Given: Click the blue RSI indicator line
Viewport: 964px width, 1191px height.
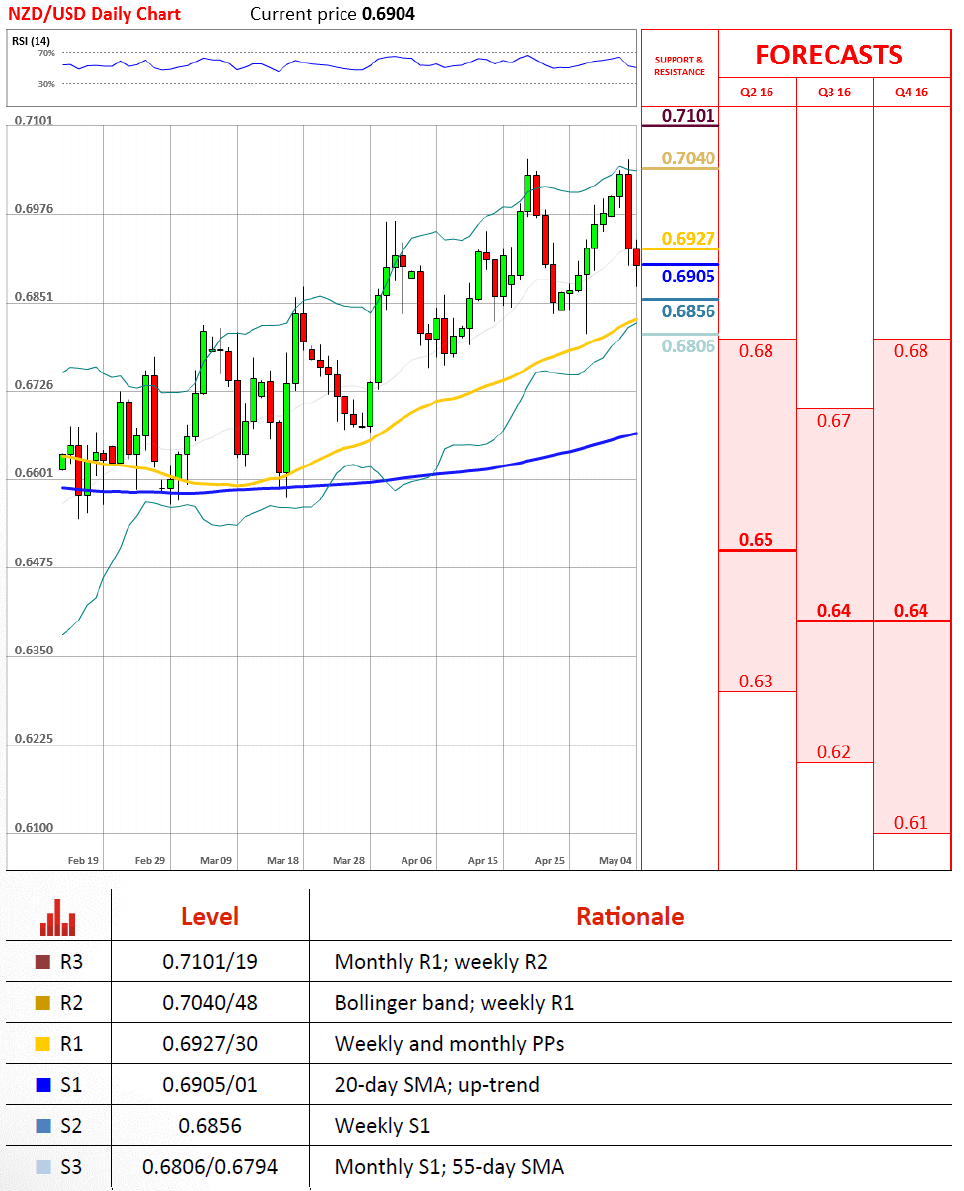Looking at the screenshot, I should coord(349,63).
